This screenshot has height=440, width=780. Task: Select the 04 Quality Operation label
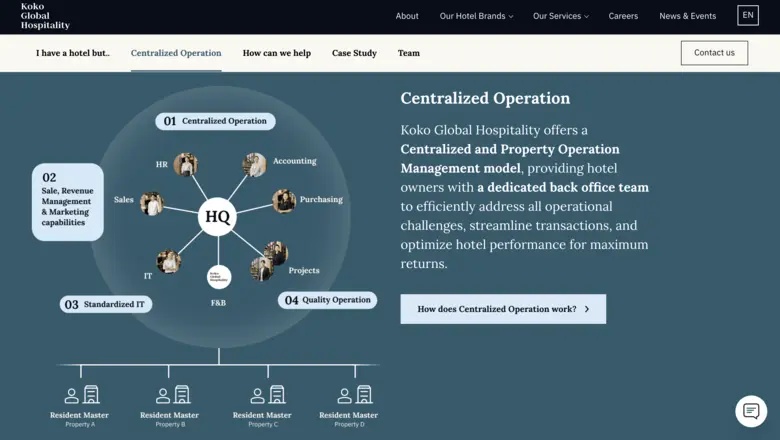327,300
